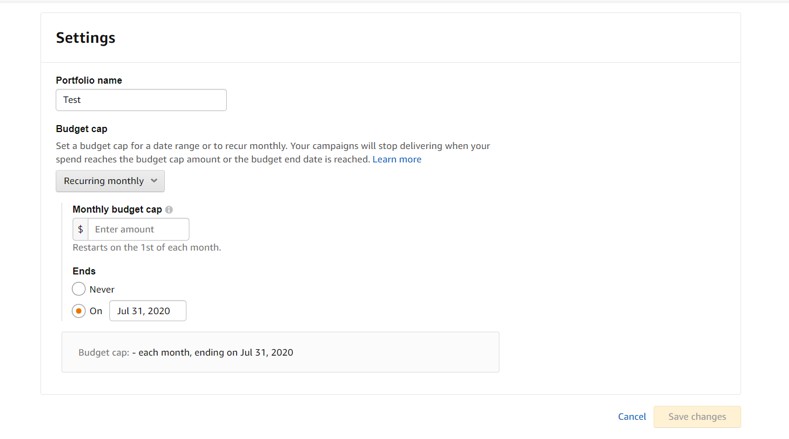Click the Learn more link
This screenshot has width=789, height=439.
(x=396, y=160)
